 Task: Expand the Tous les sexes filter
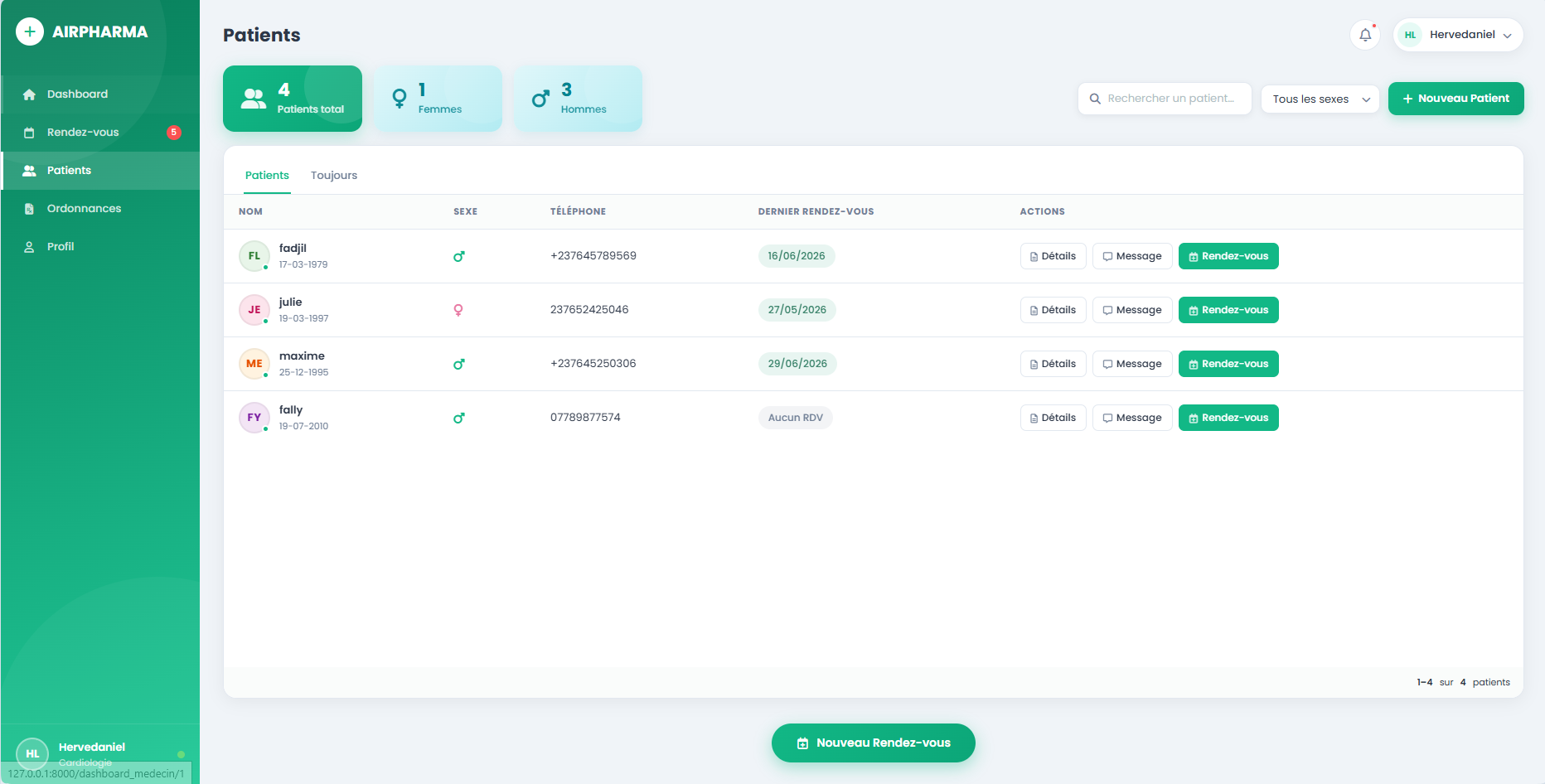(x=1320, y=99)
